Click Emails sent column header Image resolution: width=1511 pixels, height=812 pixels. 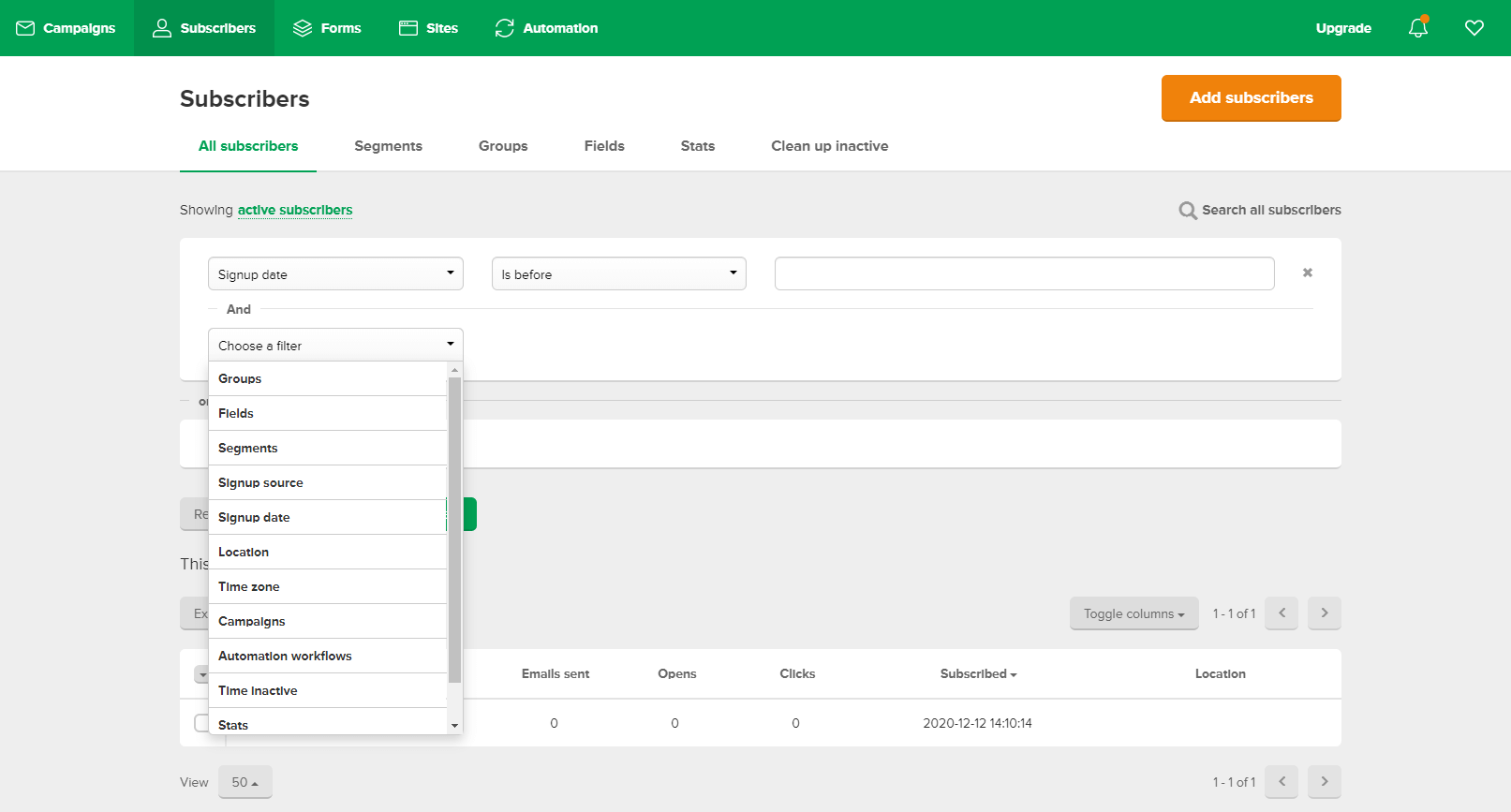point(556,673)
